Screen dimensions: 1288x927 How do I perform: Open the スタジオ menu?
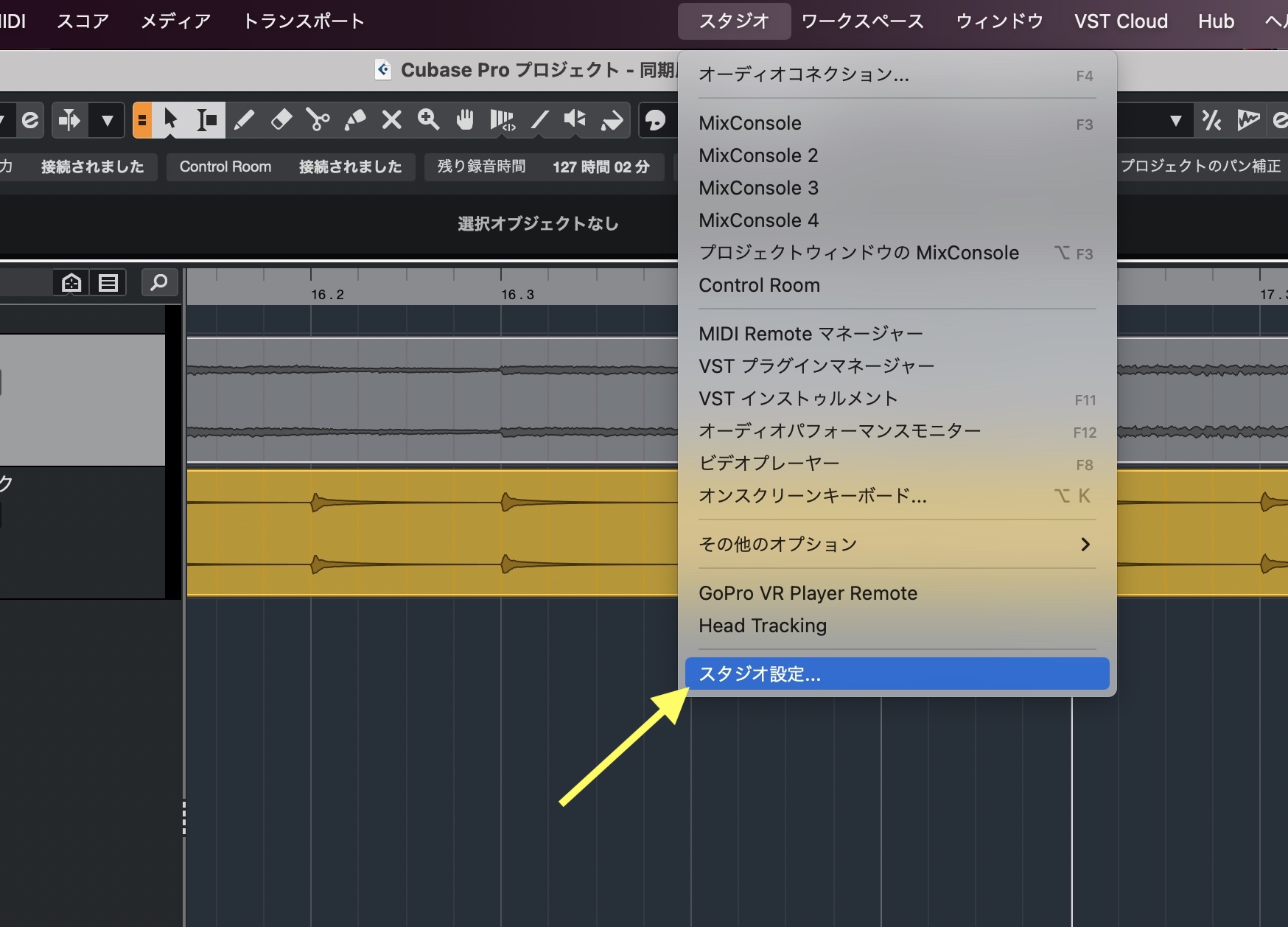(734, 21)
